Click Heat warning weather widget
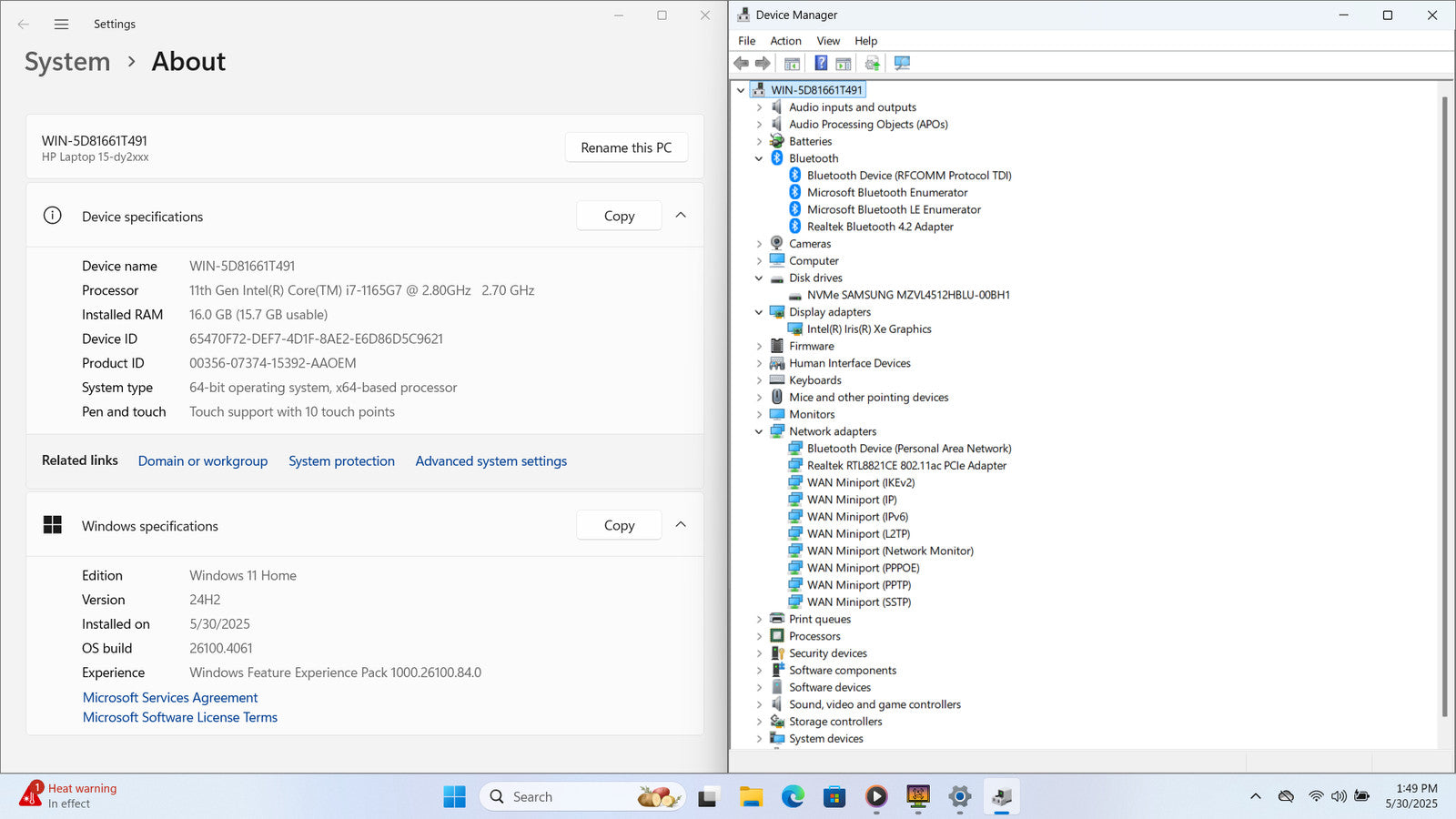The height and width of the screenshot is (819, 1456). pyautogui.click(x=69, y=796)
